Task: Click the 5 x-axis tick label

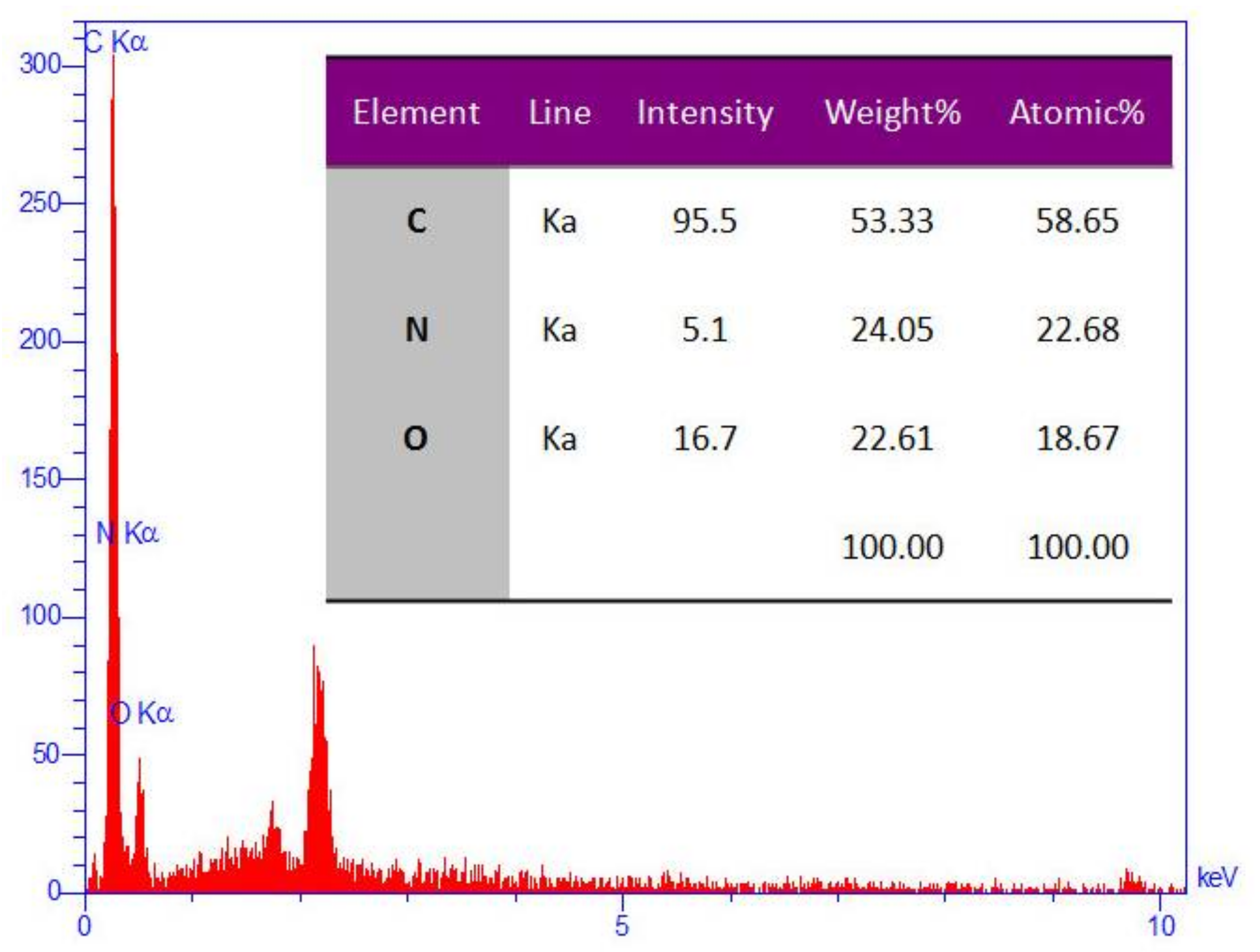Action: click(x=622, y=927)
